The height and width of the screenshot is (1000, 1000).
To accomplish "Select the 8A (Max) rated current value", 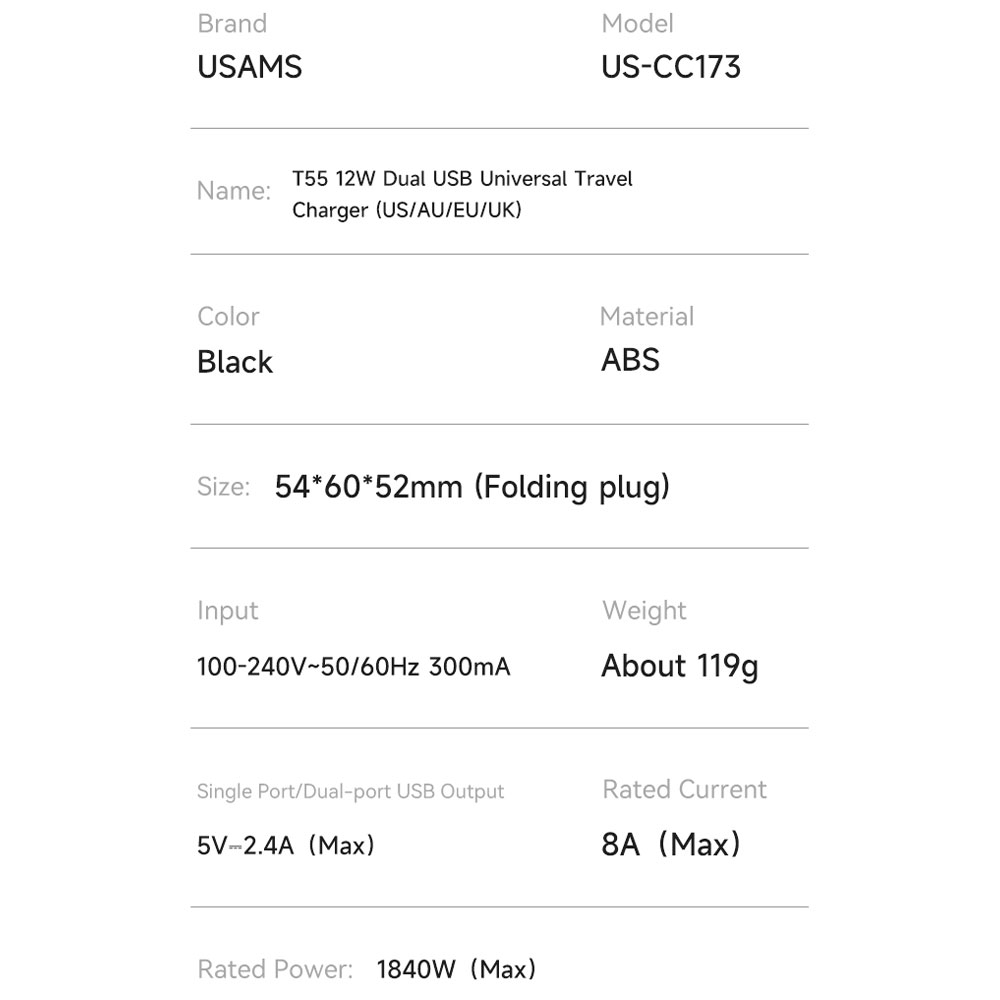I will coord(671,844).
